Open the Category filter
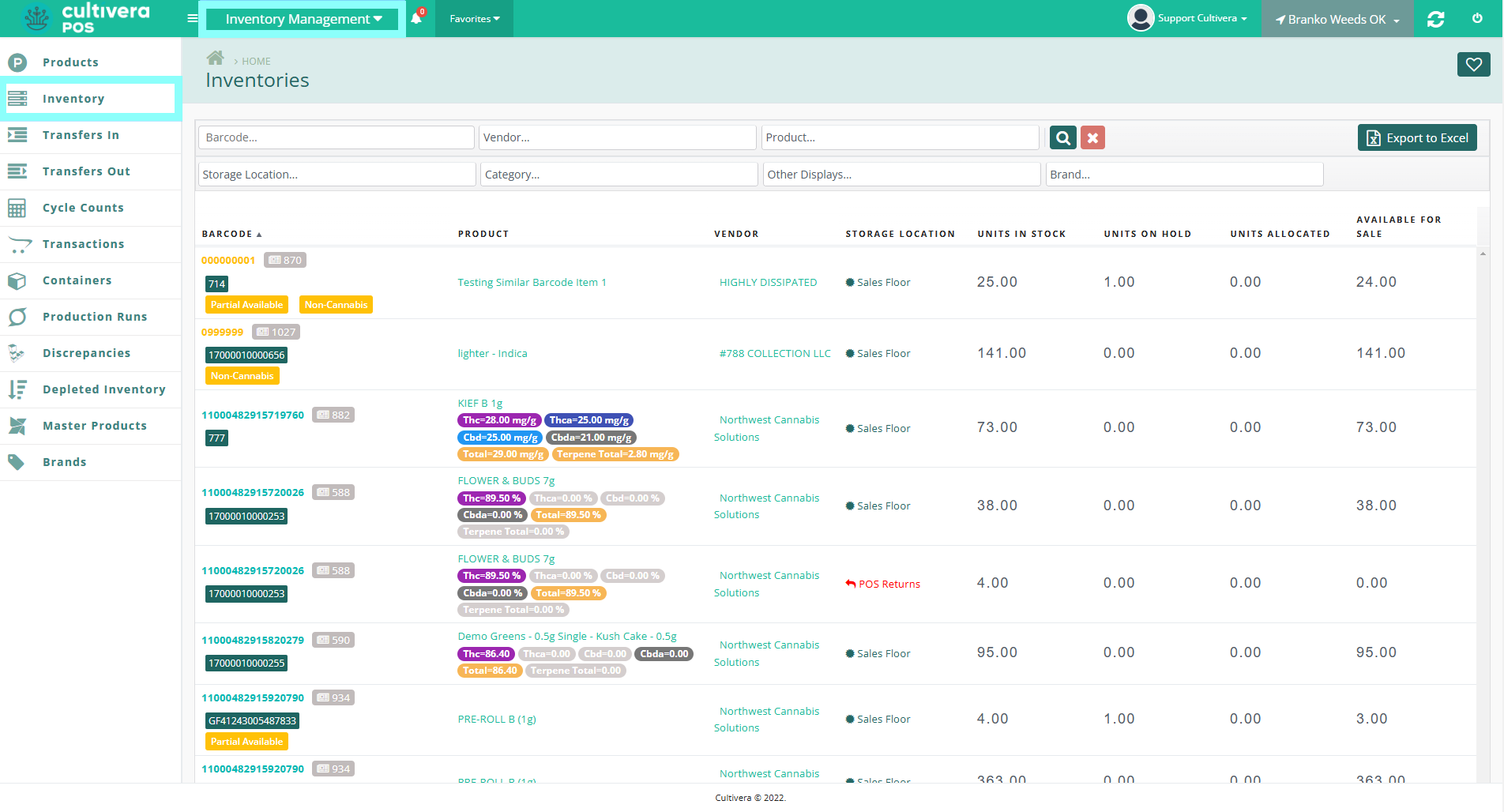 pyautogui.click(x=619, y=175)
